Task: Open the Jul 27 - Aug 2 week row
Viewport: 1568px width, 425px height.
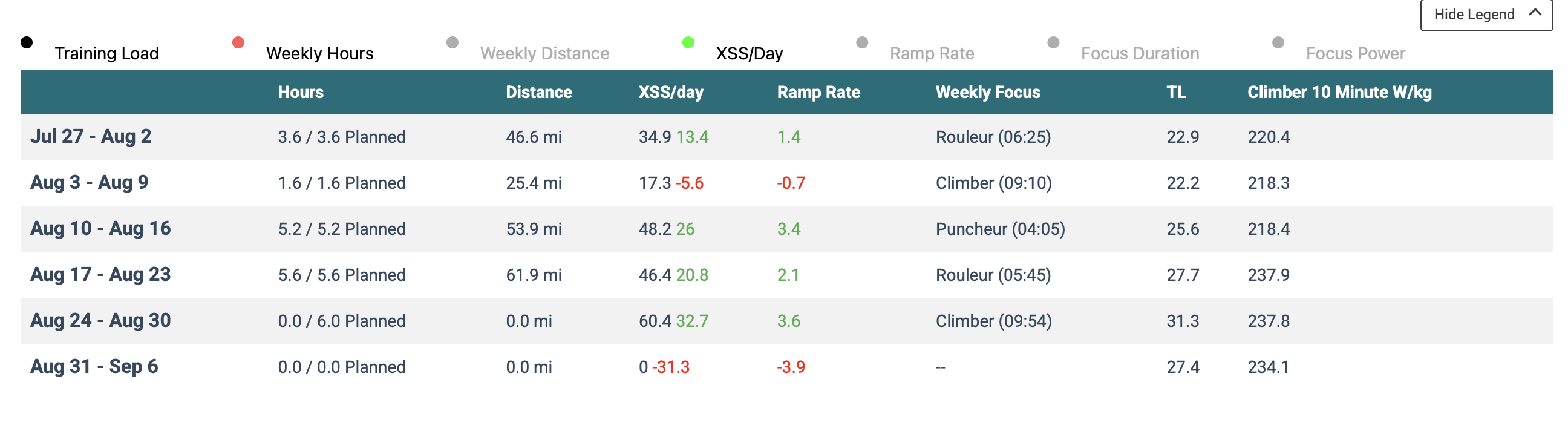Action: (91, 136)
